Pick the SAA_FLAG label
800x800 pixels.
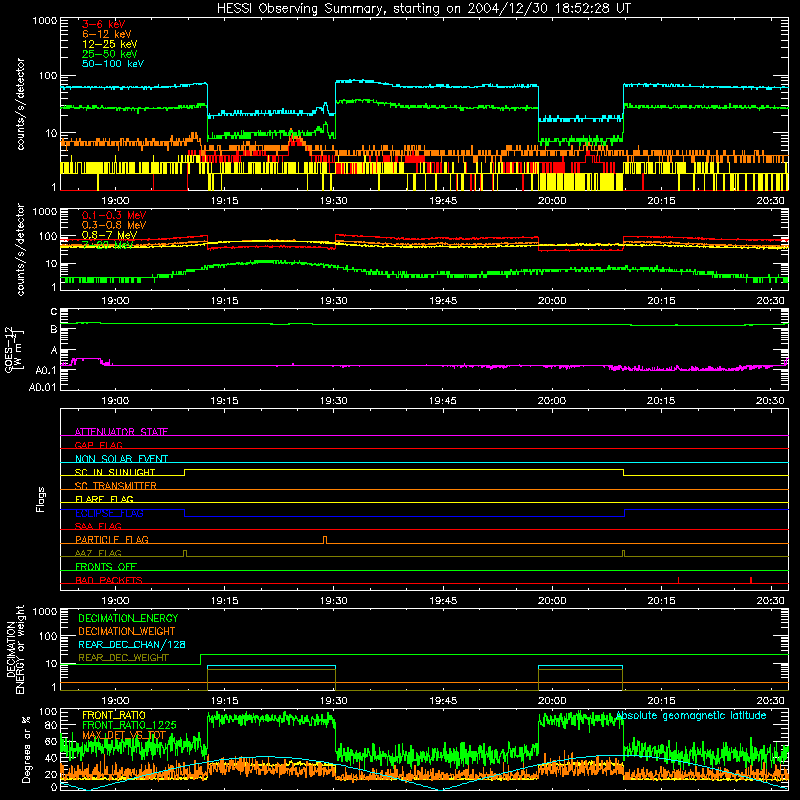tap(98, 526)
